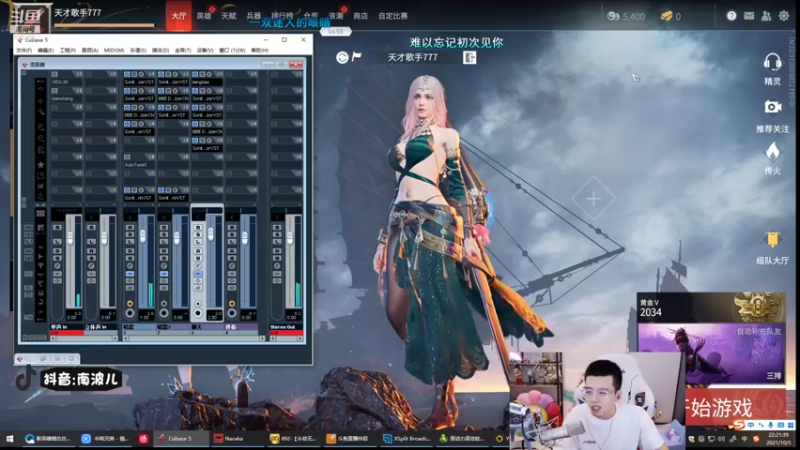
Task: Click the gold ticket currency icon
Action: pyautogui.click(x=666, y=16)
